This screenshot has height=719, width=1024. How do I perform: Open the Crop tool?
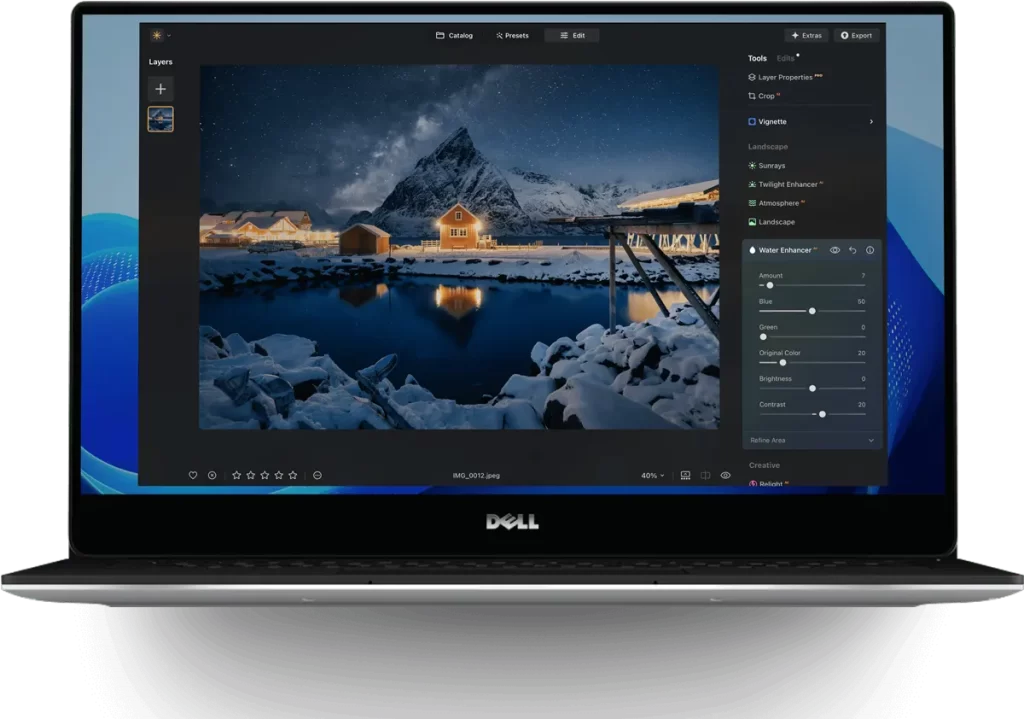766,96
